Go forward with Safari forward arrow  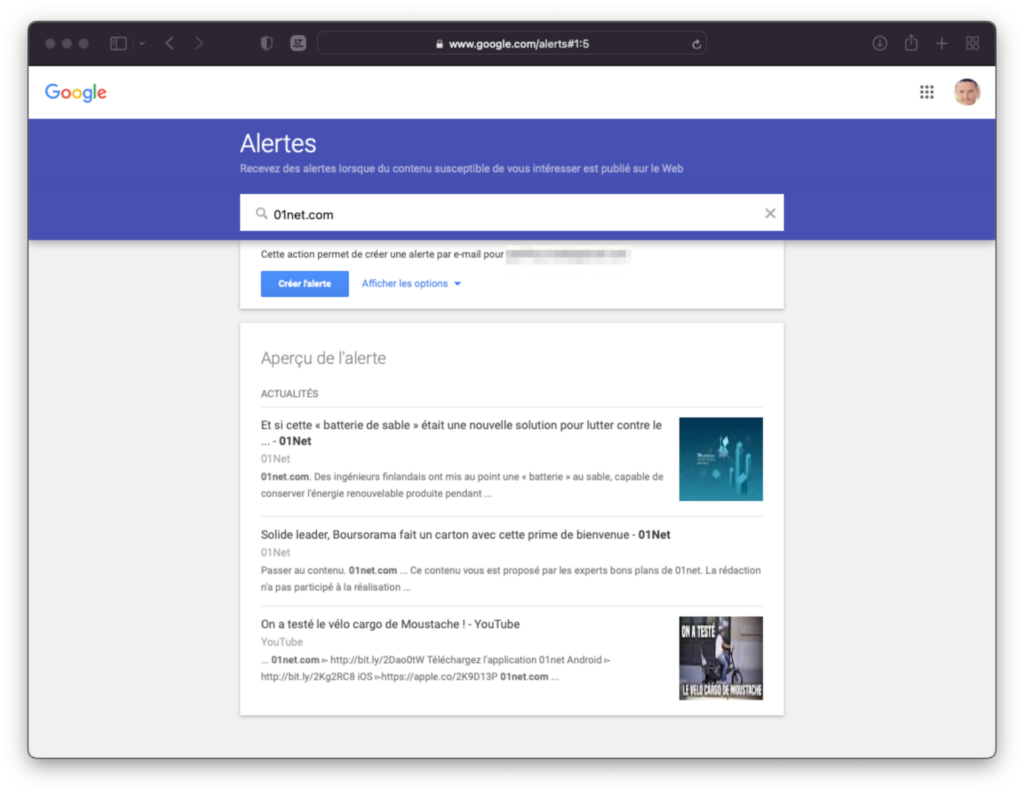199,44
